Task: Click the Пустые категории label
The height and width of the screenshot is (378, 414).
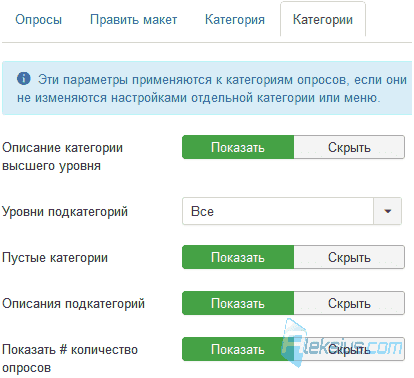Action: point(55,257)
